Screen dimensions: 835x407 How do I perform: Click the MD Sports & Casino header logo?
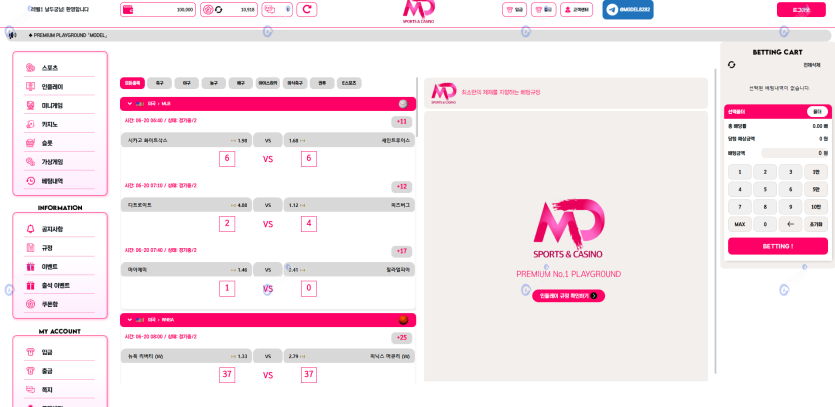tap(419, 11)
